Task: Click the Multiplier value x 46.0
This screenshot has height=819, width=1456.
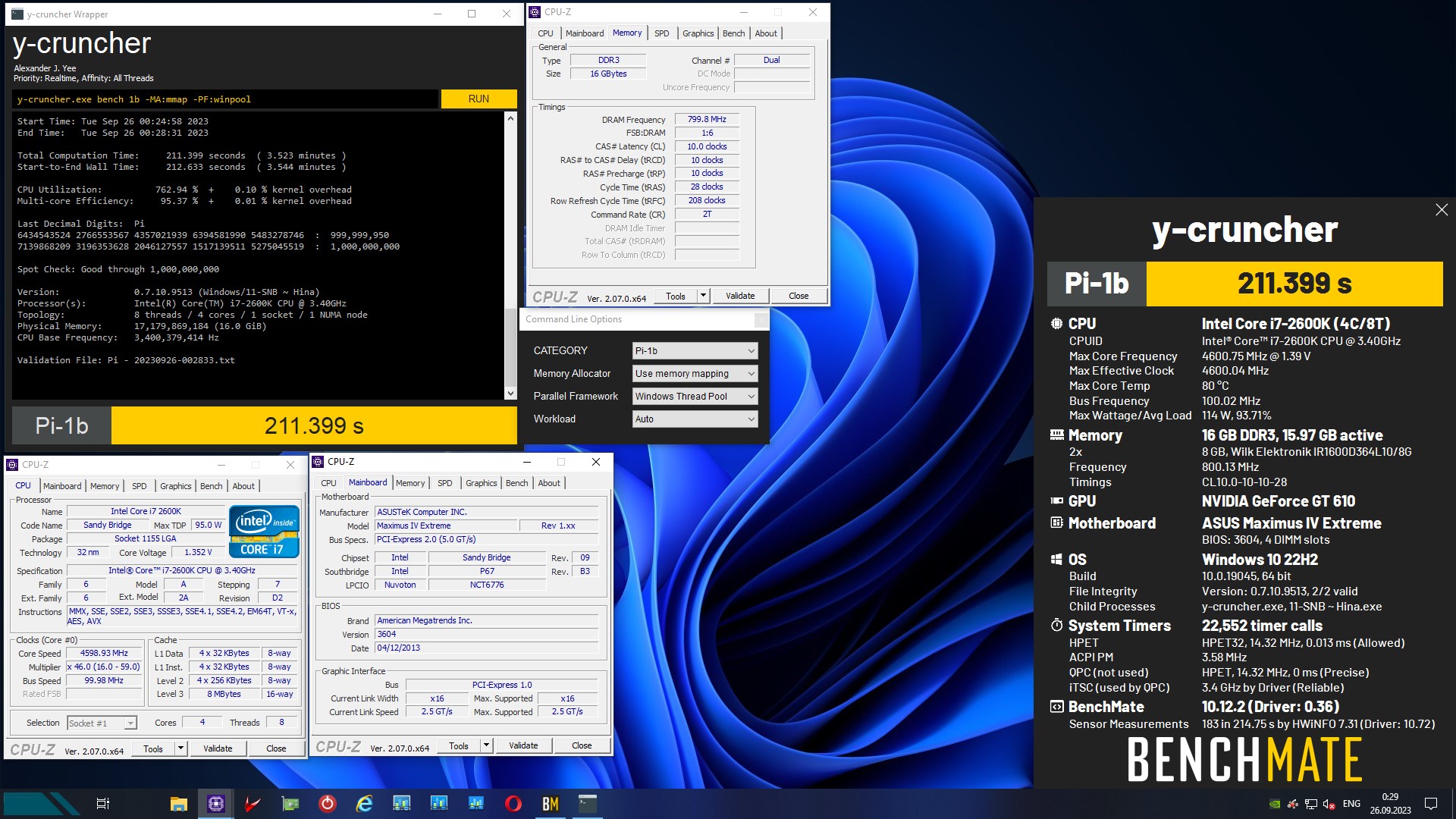Action: (x=104, y=667)
